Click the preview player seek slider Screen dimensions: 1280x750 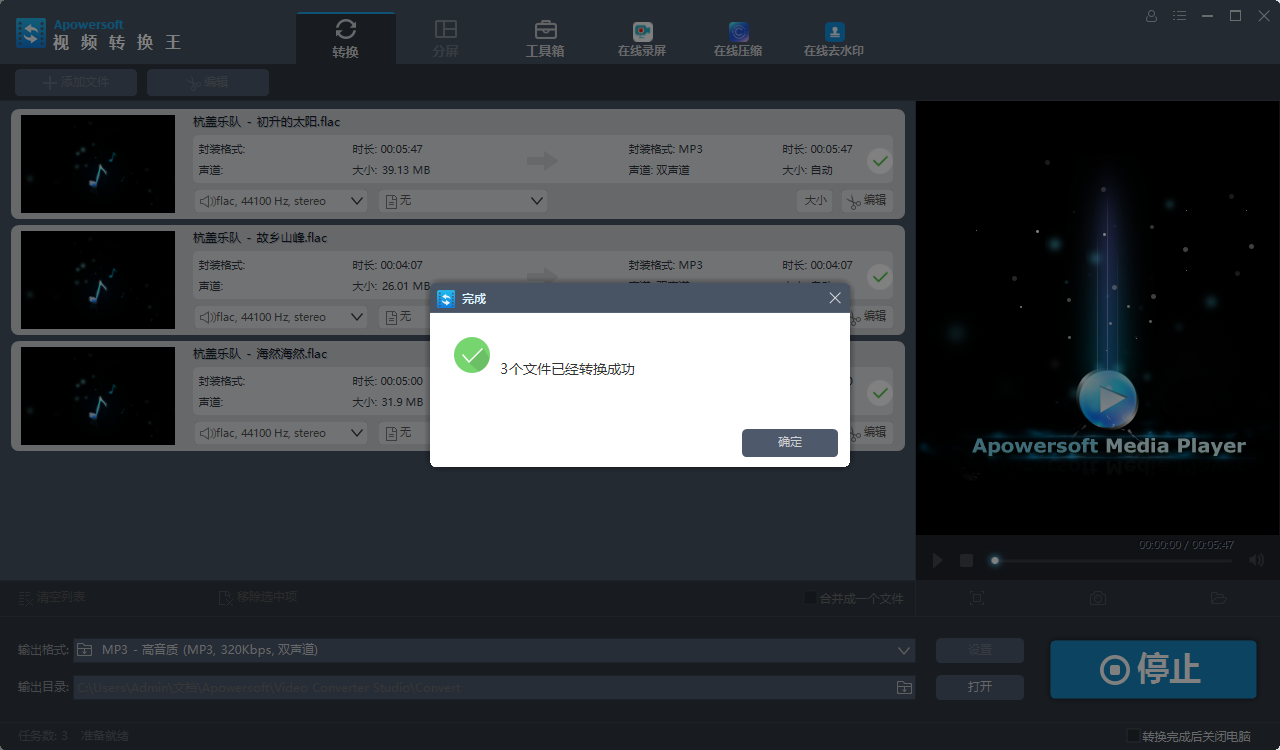[x=1112, y=561]
